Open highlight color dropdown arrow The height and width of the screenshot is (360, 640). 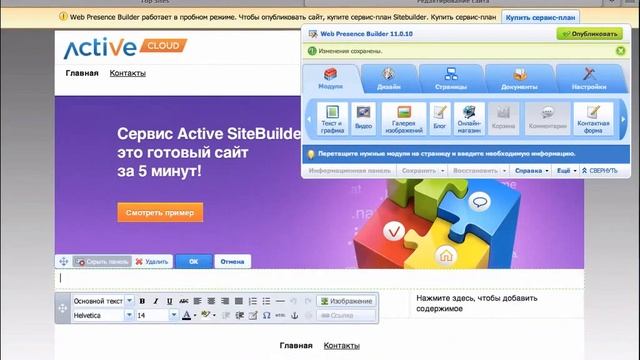point(214,316)
